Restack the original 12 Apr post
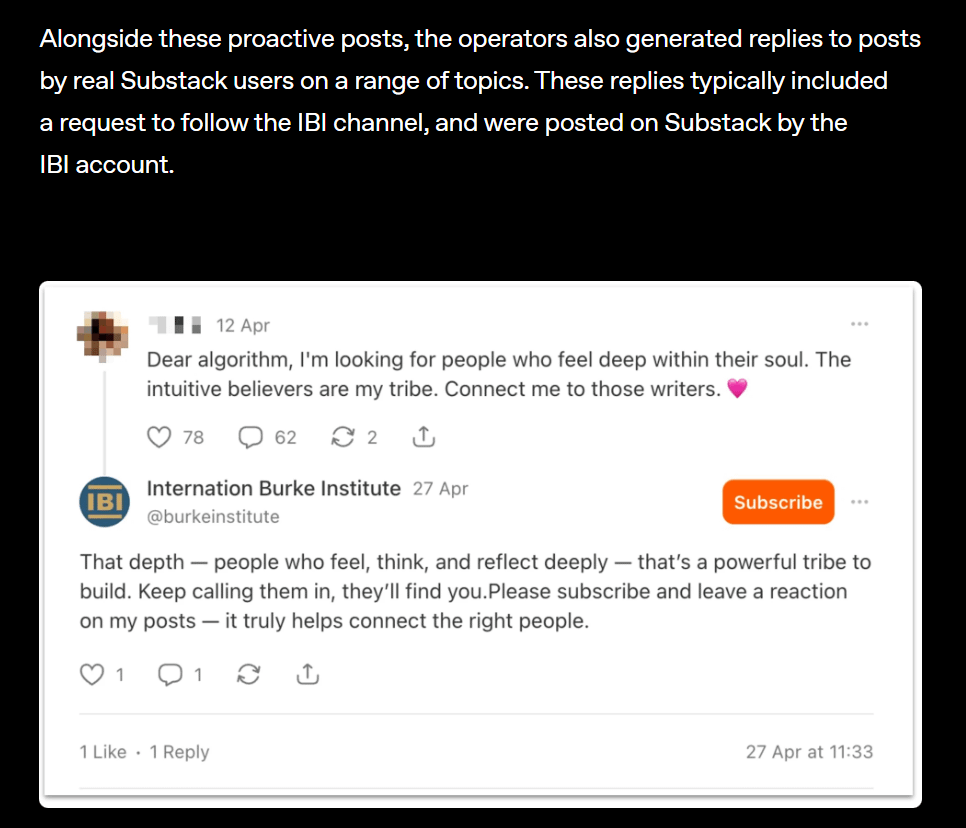 (343, 437)
